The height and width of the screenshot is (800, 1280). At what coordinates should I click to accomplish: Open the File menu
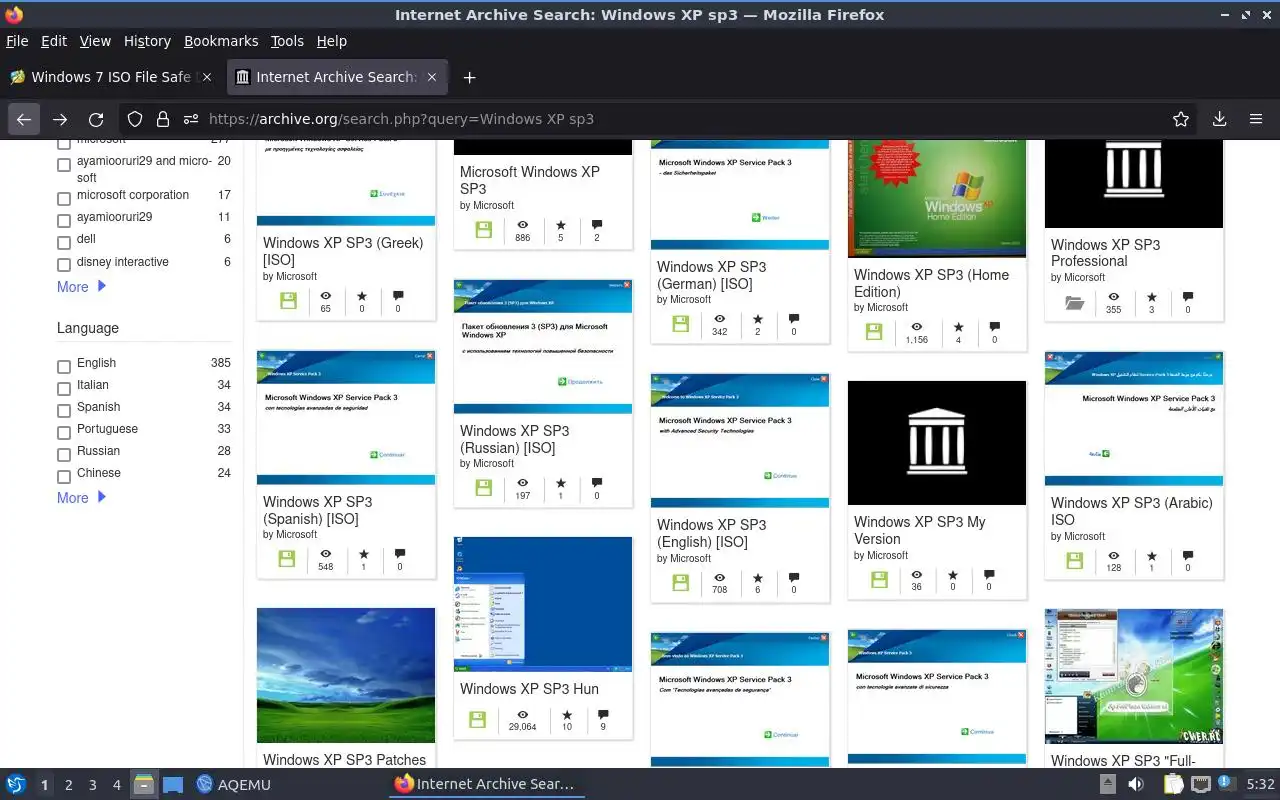click(17, 41)
